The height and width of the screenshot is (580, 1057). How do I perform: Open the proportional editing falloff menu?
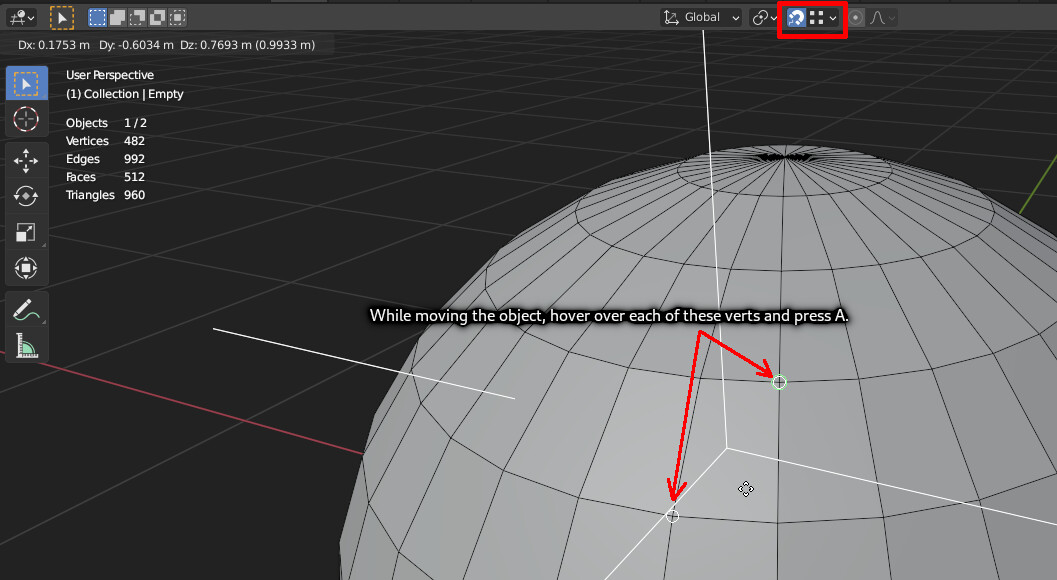(x=891, y=17)
